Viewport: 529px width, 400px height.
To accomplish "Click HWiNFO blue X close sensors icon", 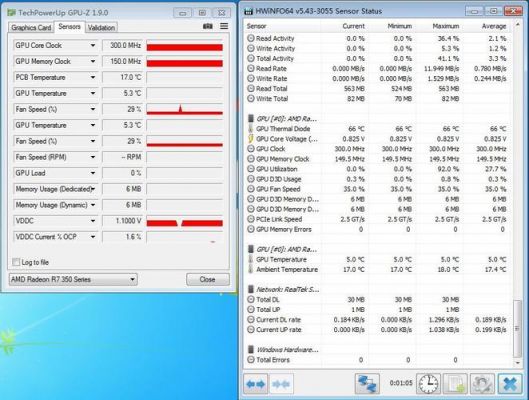I will (x=510, y=384).
